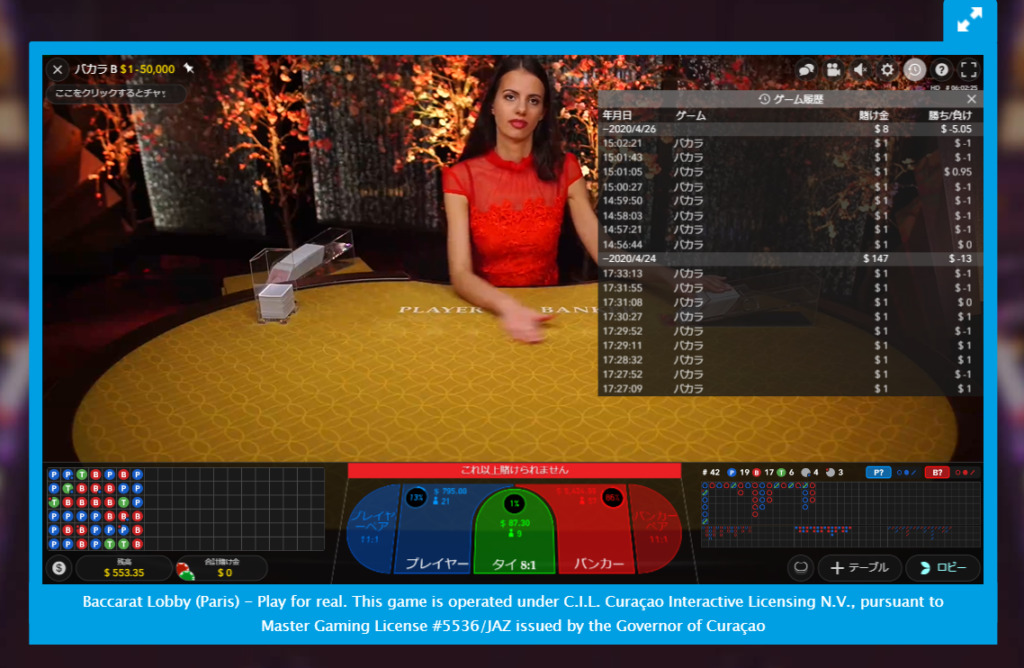Click the video camera settings icon

pos(833,70)
